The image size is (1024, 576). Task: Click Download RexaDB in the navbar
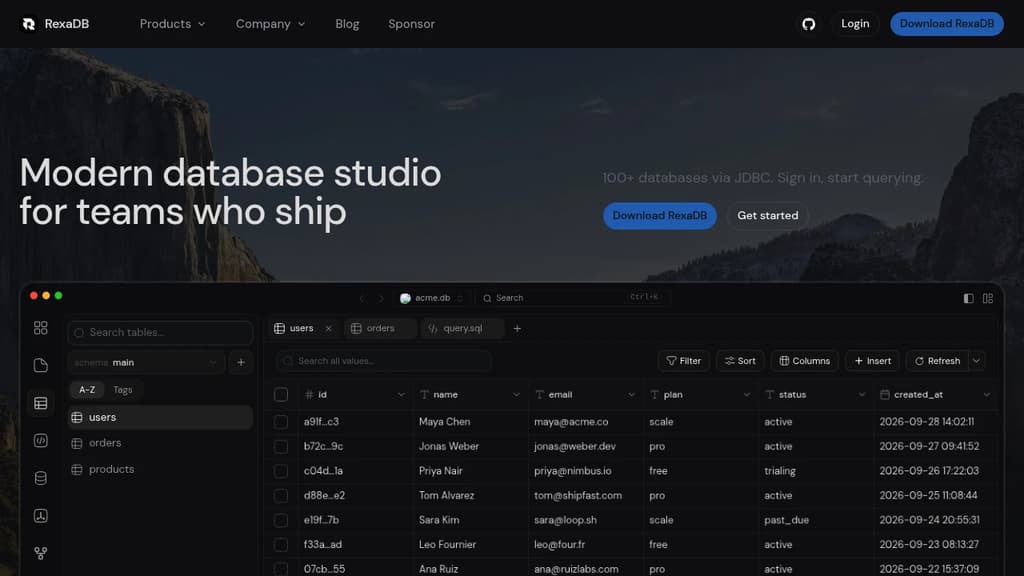tap(947, 24)
